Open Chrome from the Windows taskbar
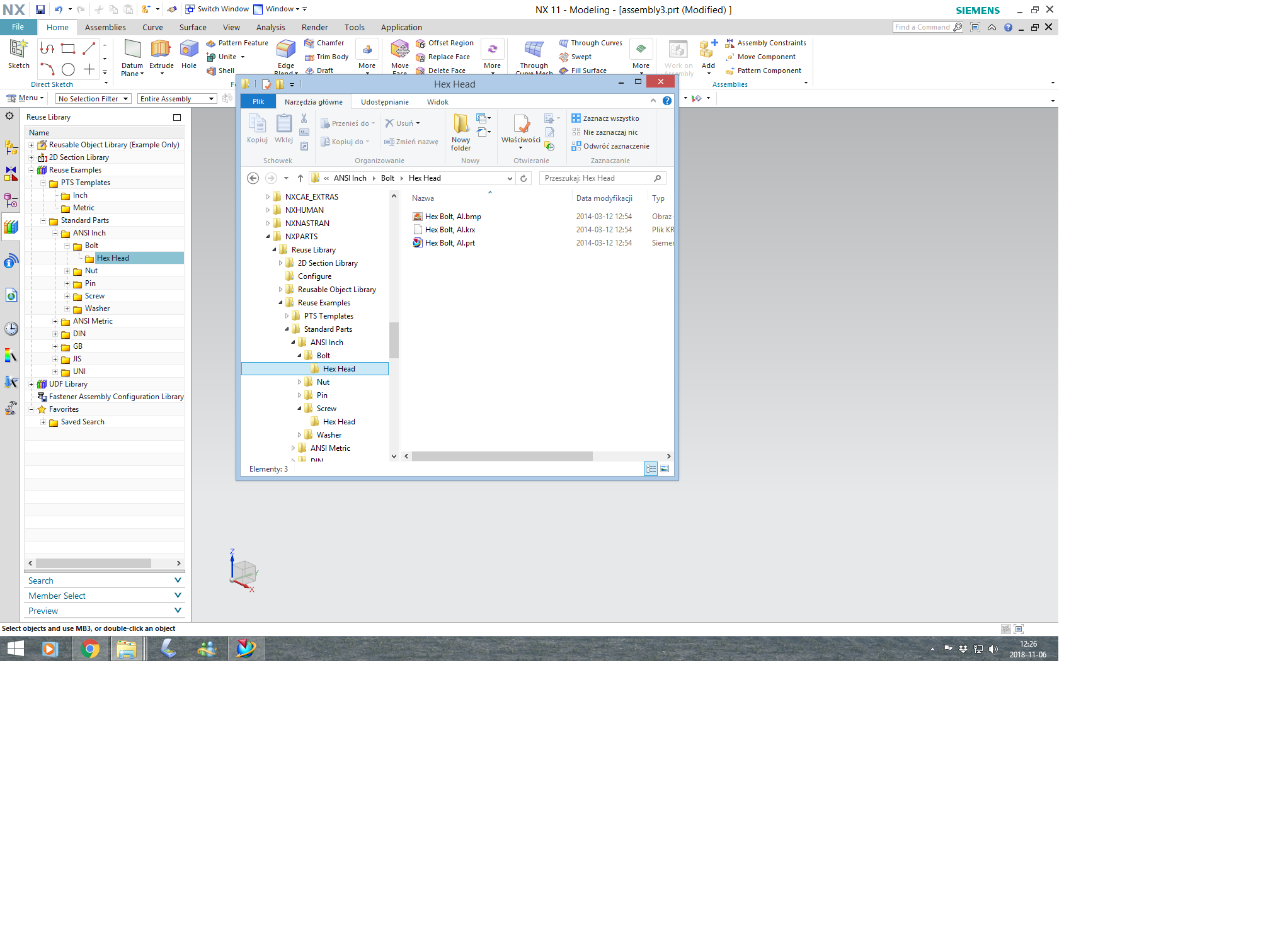Viewport: 1270px width, 952px height. click(89, 649)
